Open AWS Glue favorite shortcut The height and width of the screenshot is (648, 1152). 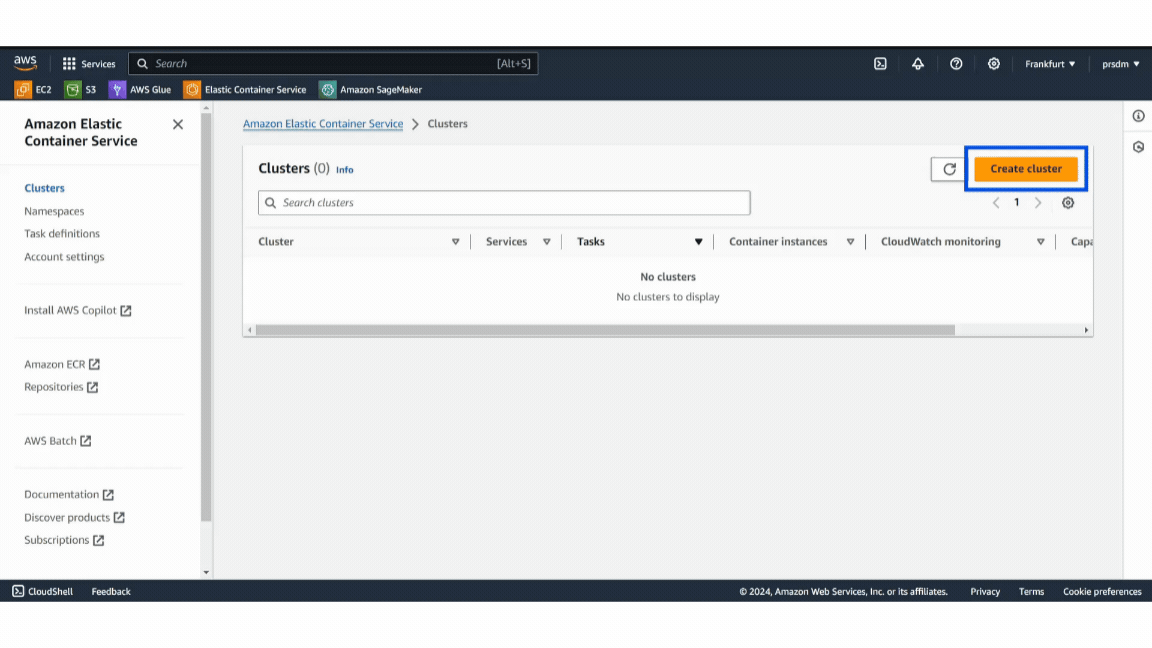tap(140, 90)
